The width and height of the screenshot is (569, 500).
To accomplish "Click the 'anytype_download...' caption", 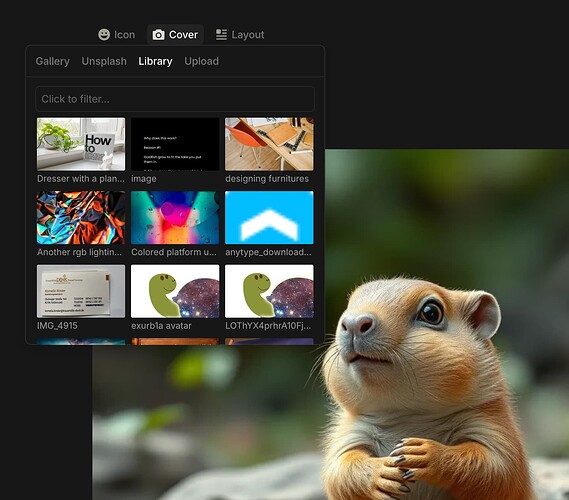I will pyautogui.click(x=268, y=252).
